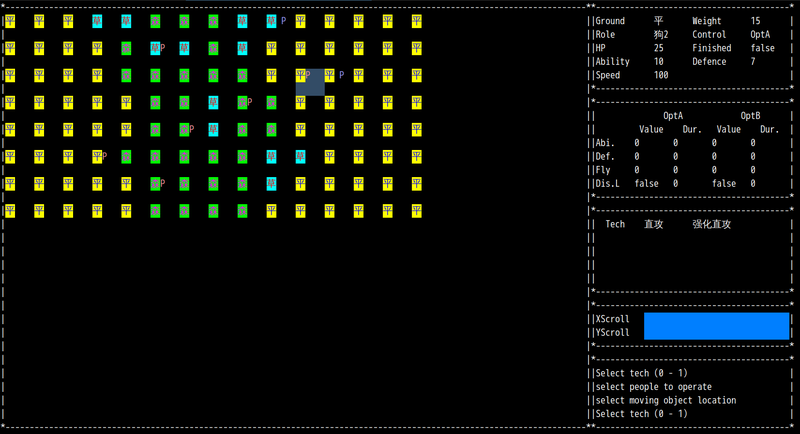
Task: Click the 'select moving object location' log line
Action: [x=666, y=400]
